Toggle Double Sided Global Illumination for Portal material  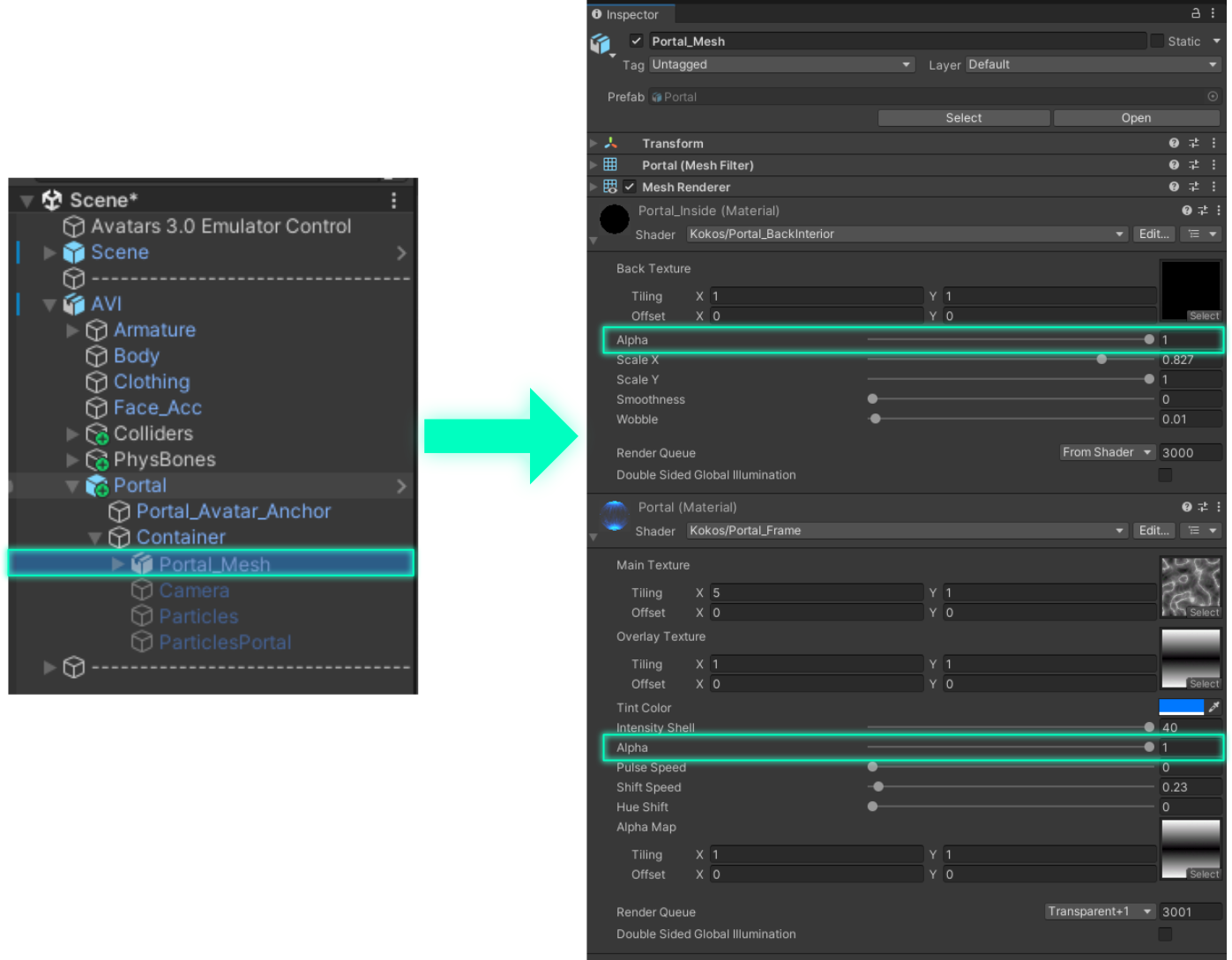[x=1165, y=934]
